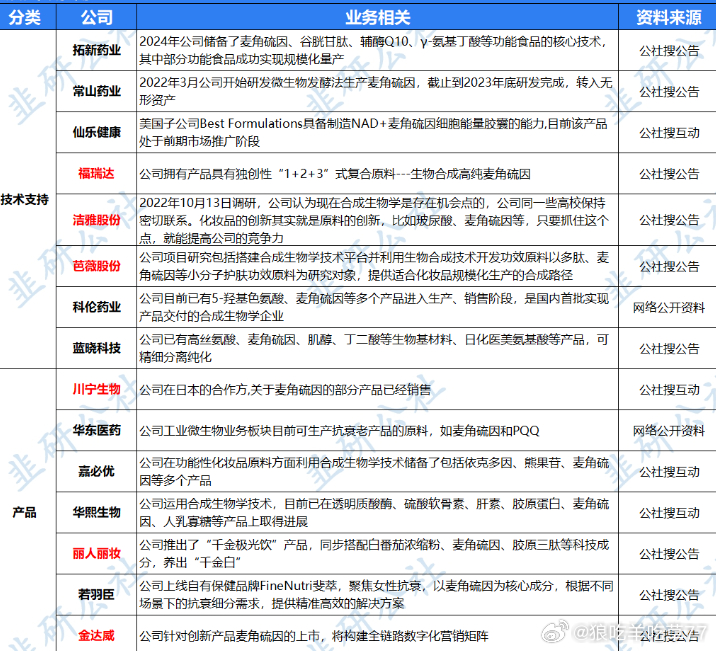Viewport: 716px width, 651px height.
Task: Click 华熙生物 description mentioning 透明质酸酶
Action: 374,513
